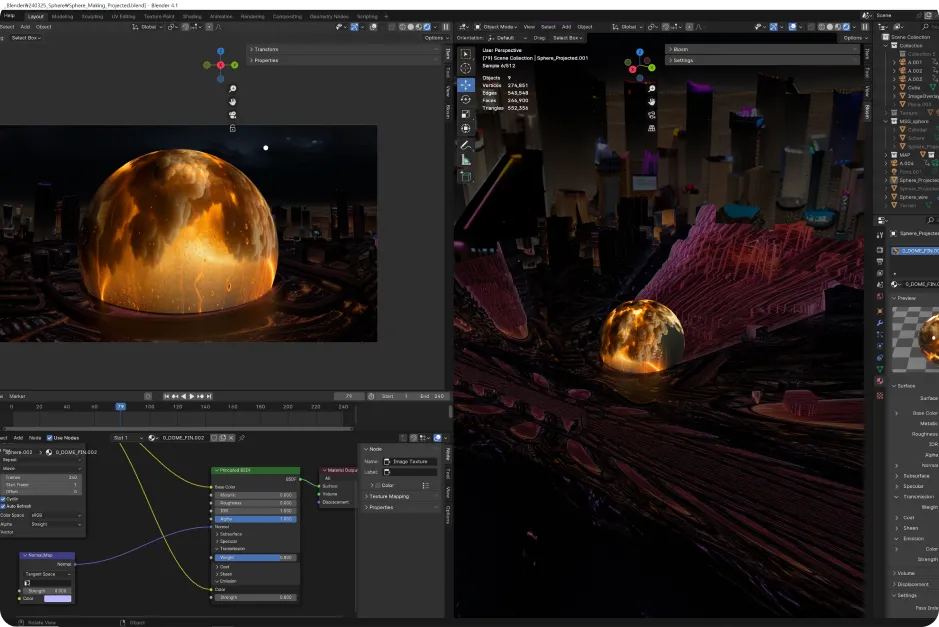Enable solid shading mode in left viewport header
The image size is (939, 627).
click(x=410, y=27)
